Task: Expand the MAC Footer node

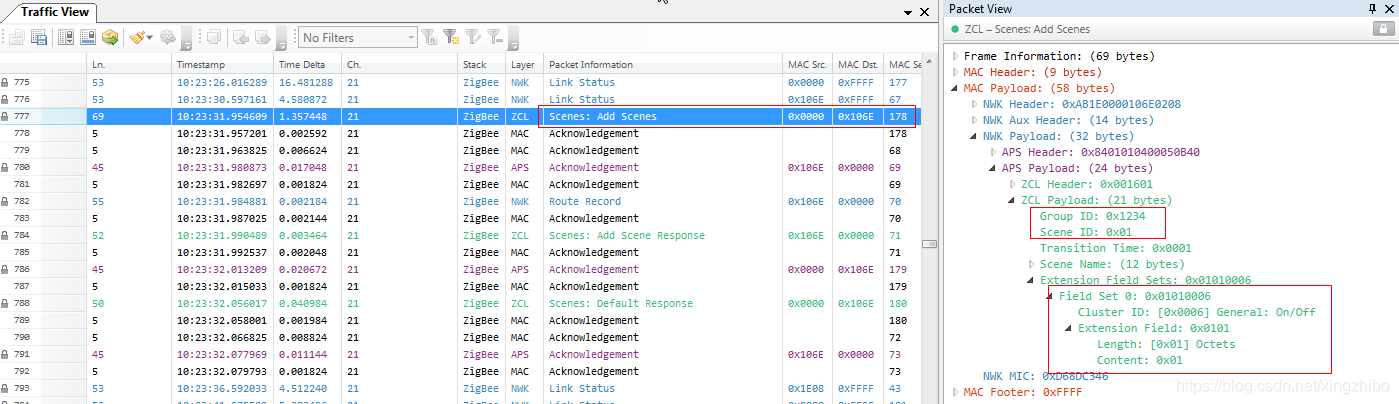Action: (x=956, y=392)
